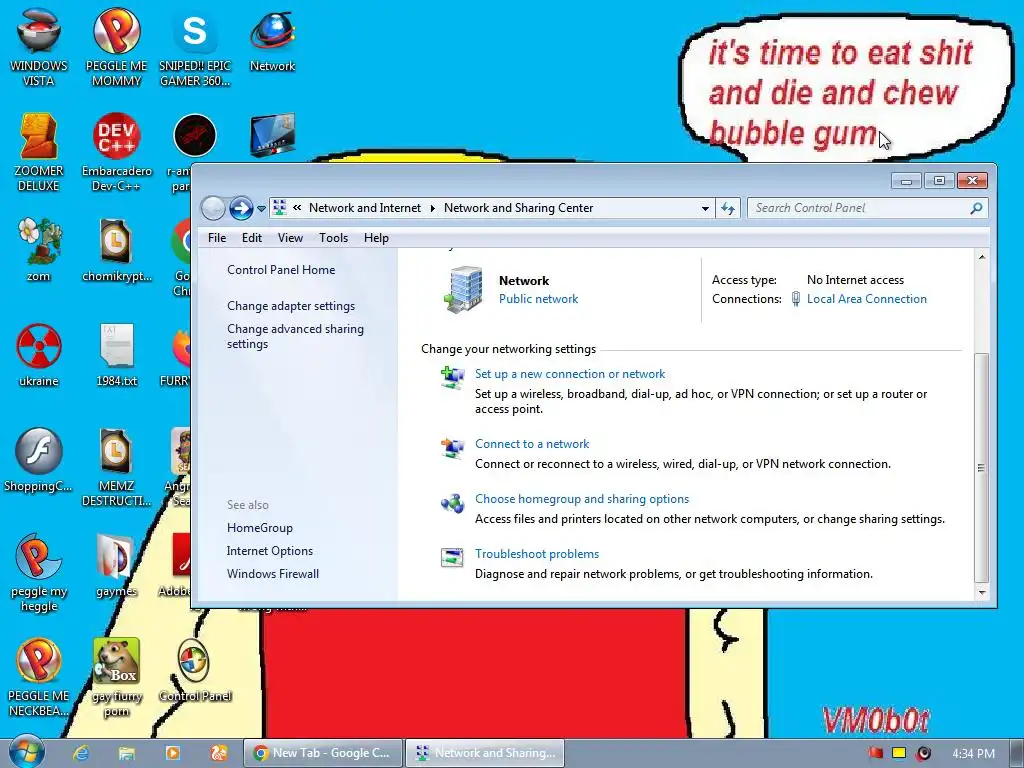The width and height of the screenshot is (1024, 768).
Task: Open the Embarcadero Dev-C++ desktop icon
Action: (116, 152)
